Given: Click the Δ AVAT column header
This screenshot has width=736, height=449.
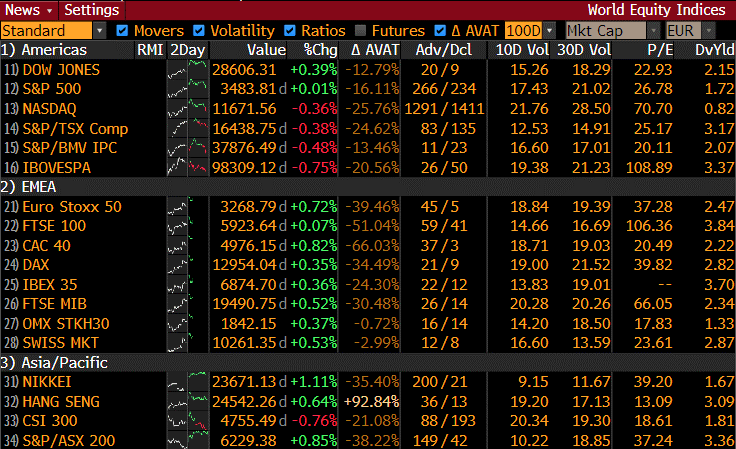Looking at the screenshot, I should pyautogui.click(x=375, y=50).
